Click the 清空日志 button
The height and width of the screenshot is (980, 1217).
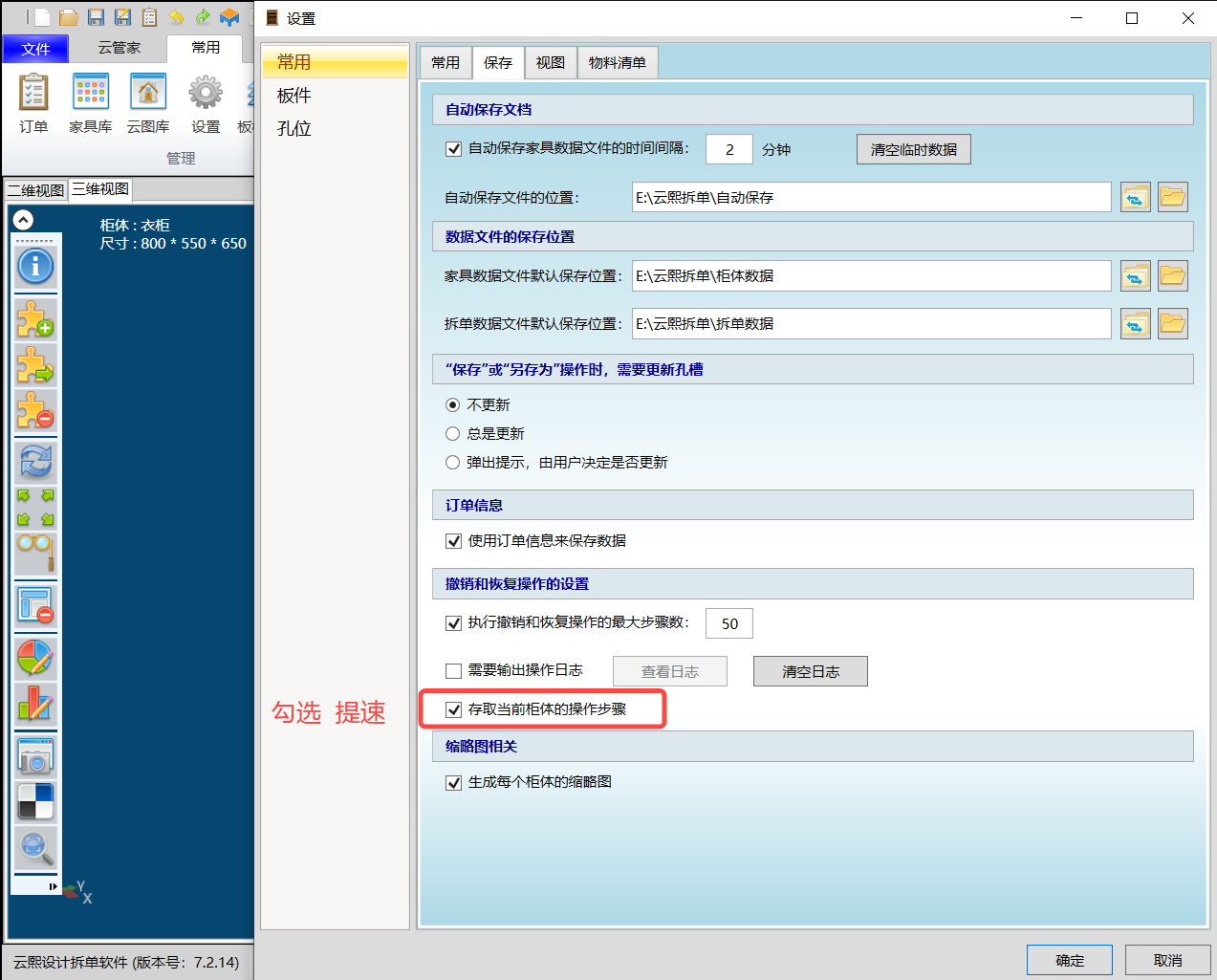pyautogui.click(x=811, y=671)
